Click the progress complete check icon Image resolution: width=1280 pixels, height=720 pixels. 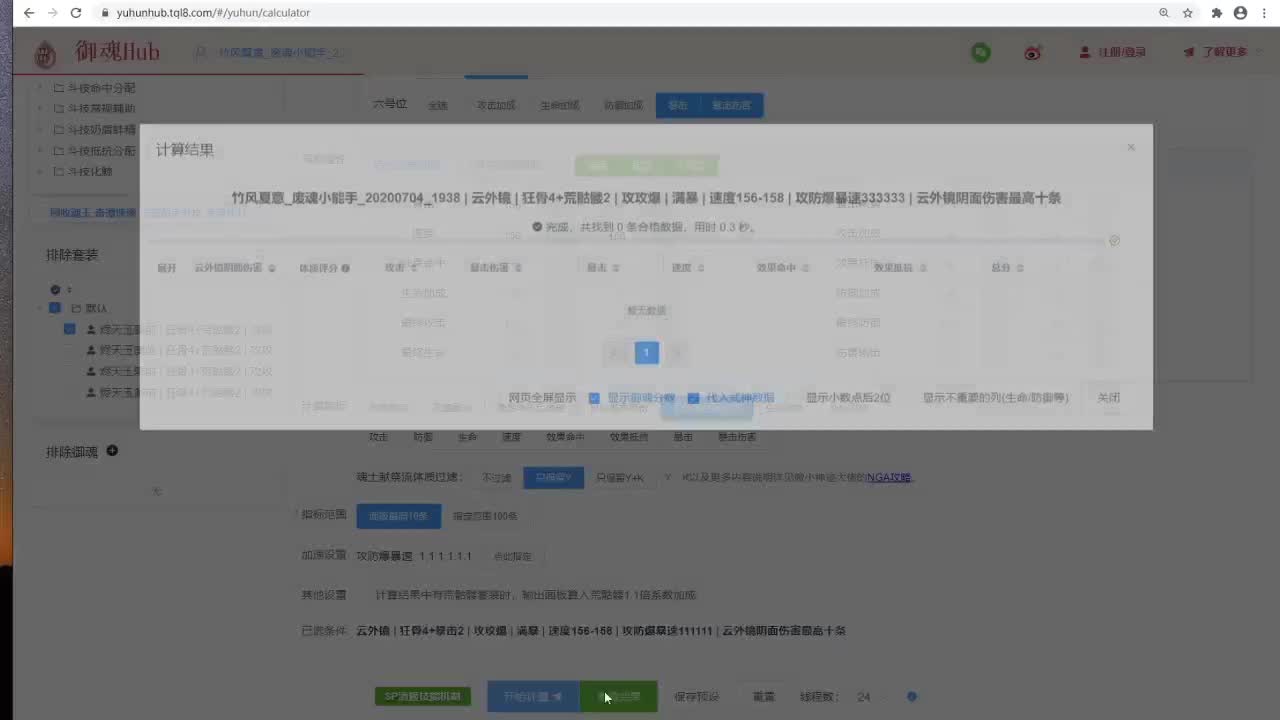[x=1114, y=240]
